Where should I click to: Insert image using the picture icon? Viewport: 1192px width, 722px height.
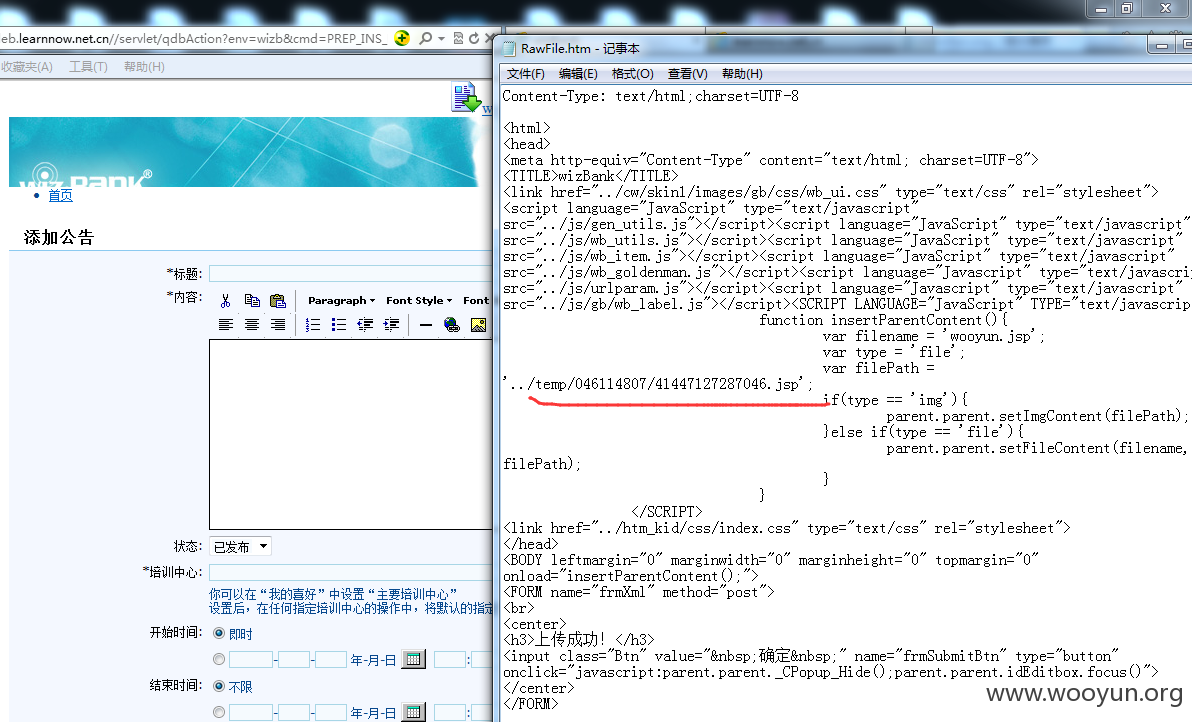coord(478,325)
